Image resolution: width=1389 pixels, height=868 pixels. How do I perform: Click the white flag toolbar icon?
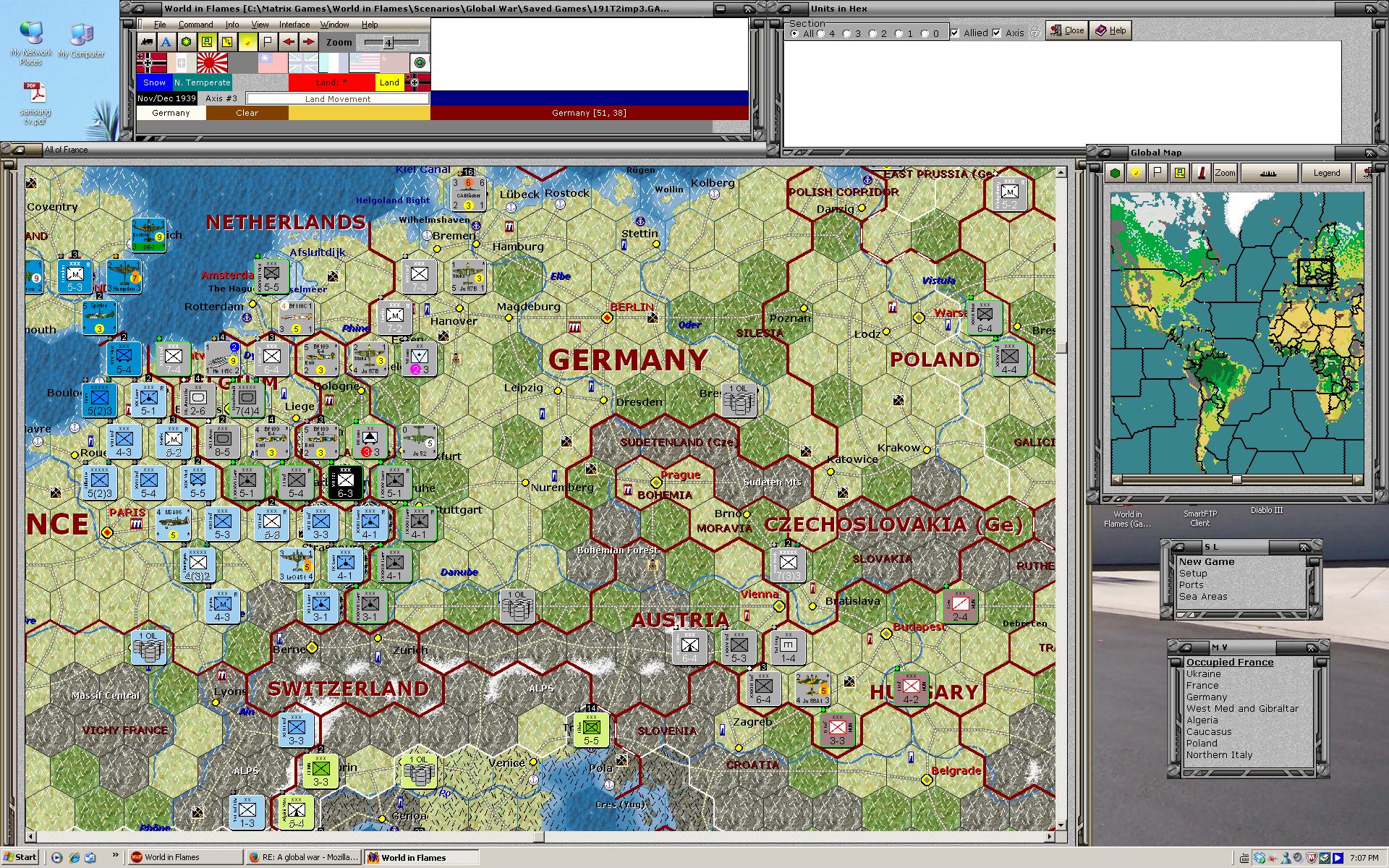pyautogui.click(x=268, y=42)
